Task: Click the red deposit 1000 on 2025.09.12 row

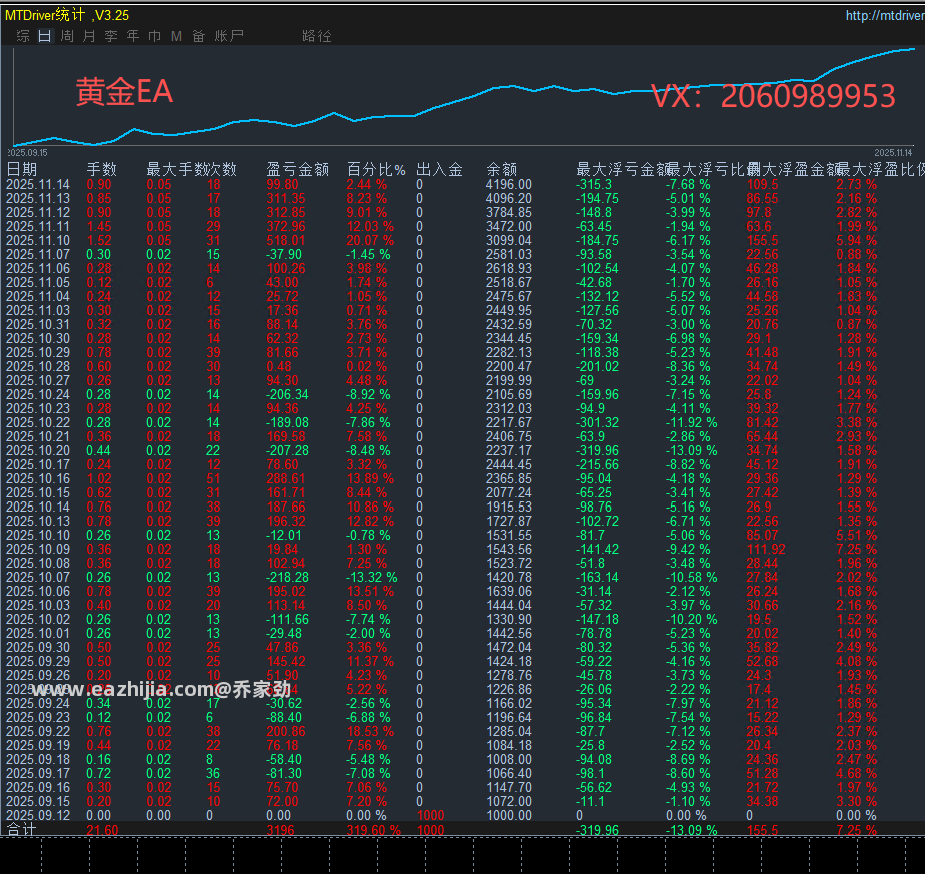Action: [431, 816]
